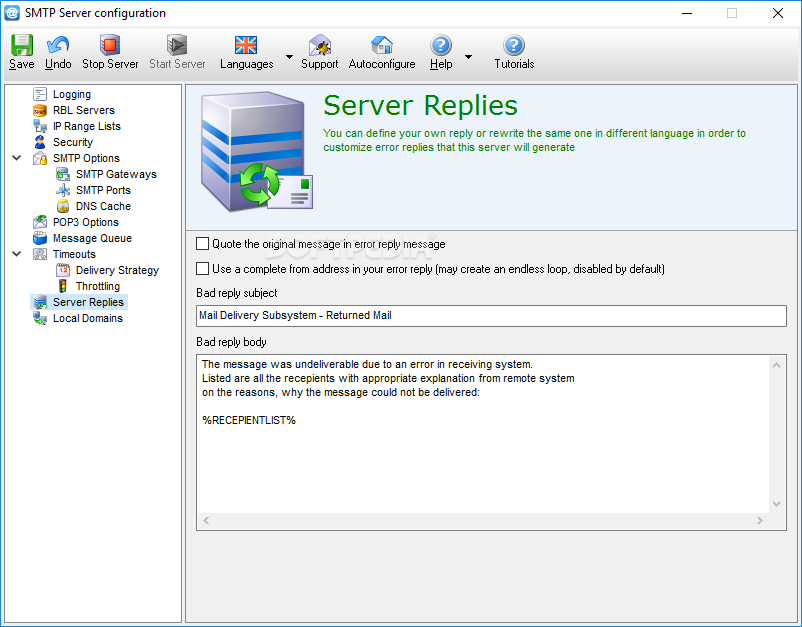Go to IP Range Lists
Image resolution: width=802 pixels, height=627 pixels.
click(x=86, y=126)
